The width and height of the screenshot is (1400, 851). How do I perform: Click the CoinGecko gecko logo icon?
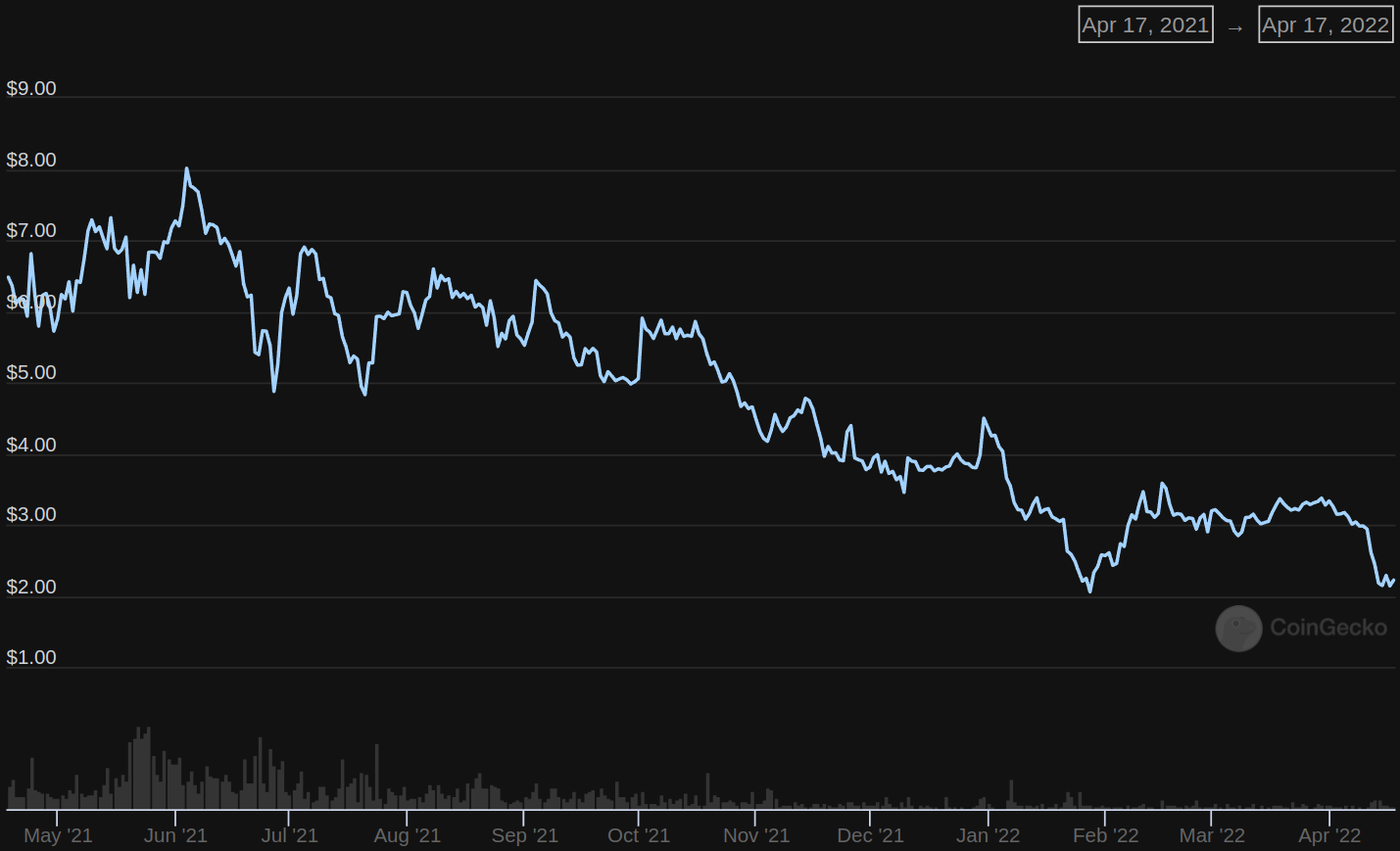(x=1238, y=628)
